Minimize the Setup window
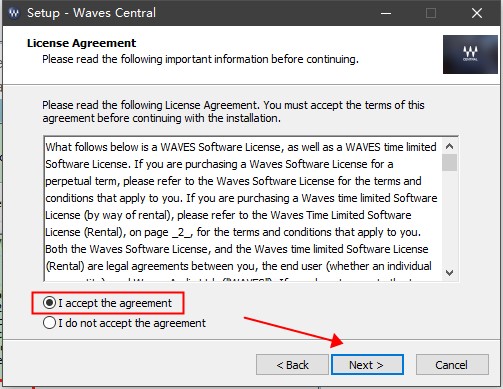 click(386, 13)
